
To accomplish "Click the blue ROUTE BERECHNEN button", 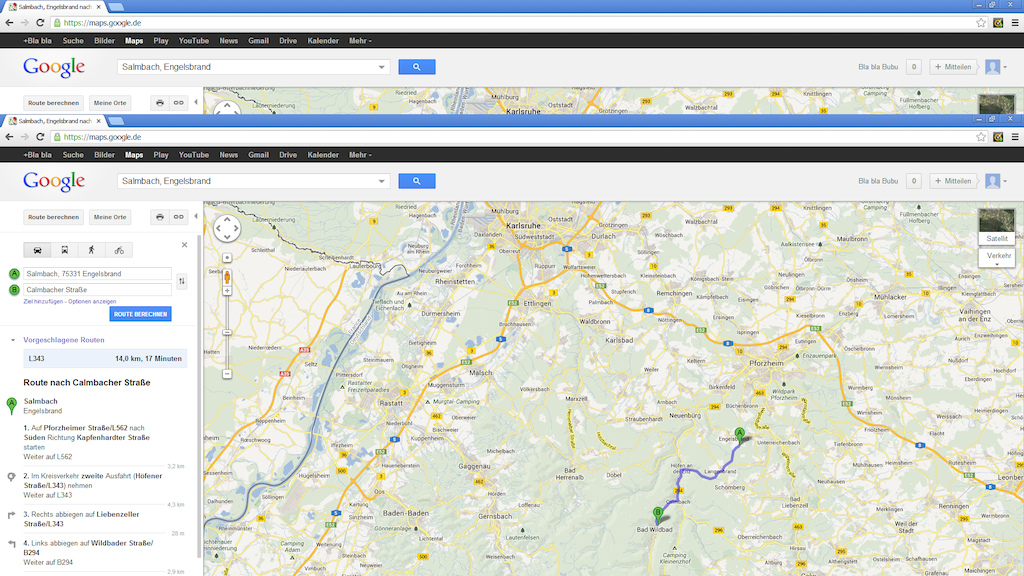I will (140, 314).
